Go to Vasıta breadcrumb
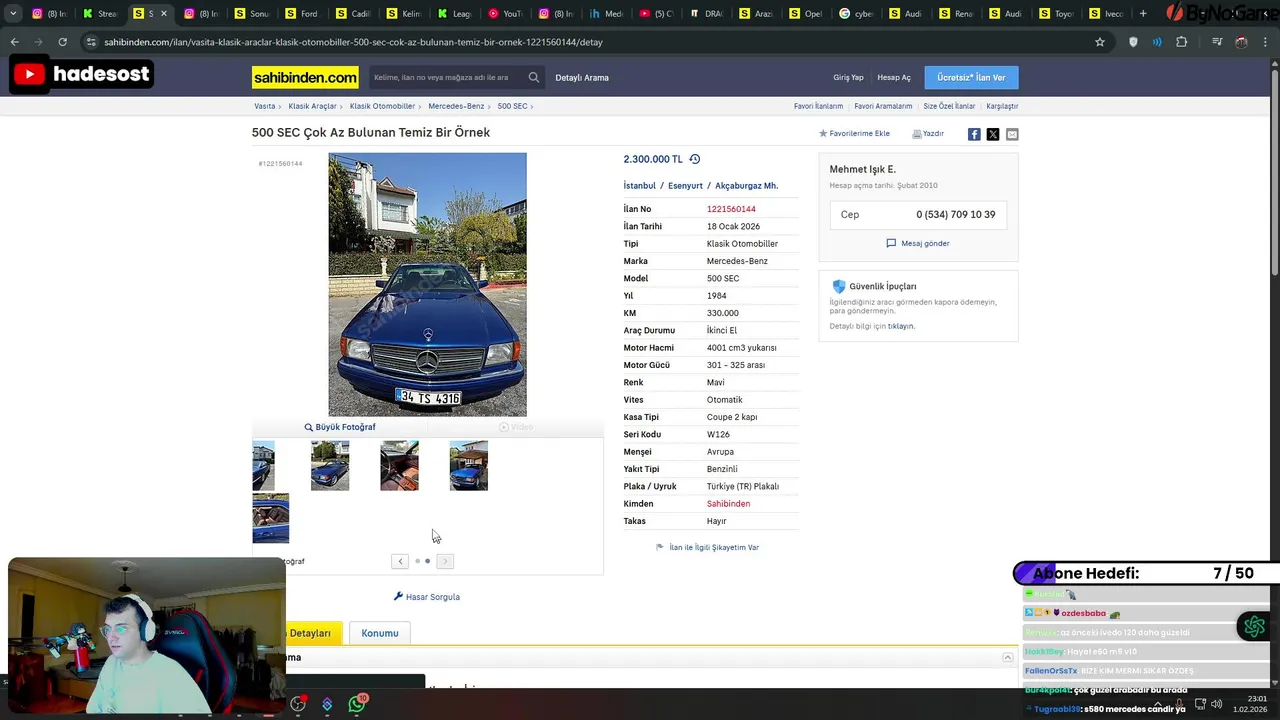The height and width of the screenshot is (720, 1280). pos(264,106)
